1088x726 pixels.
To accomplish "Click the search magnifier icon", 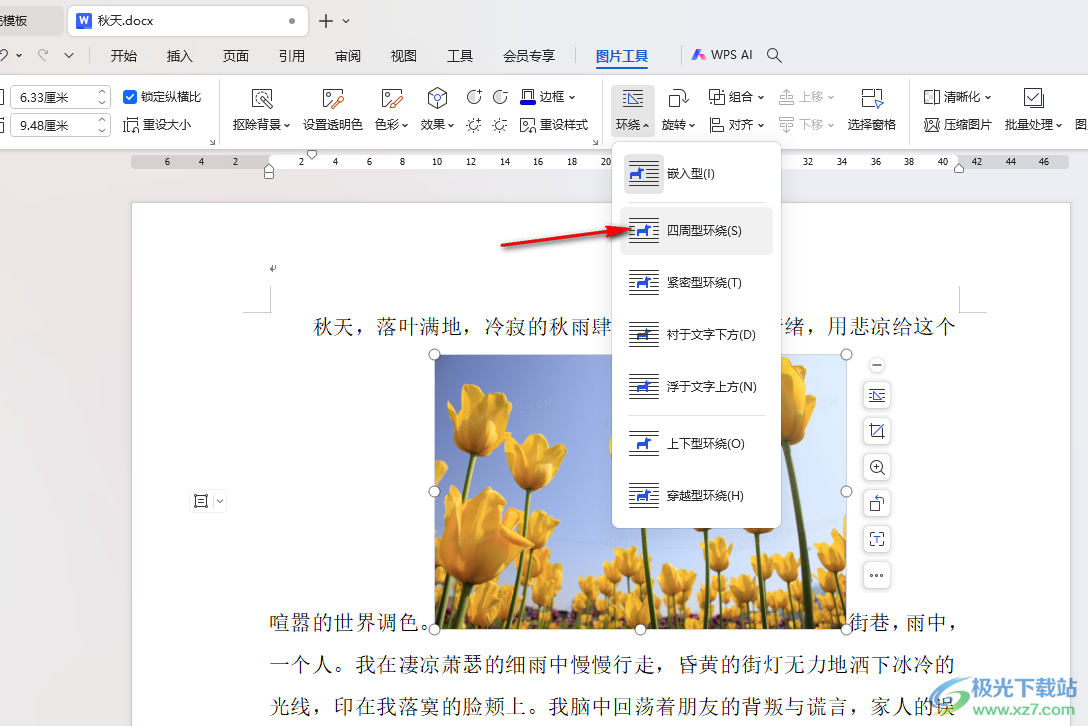I will pos(774,55).
